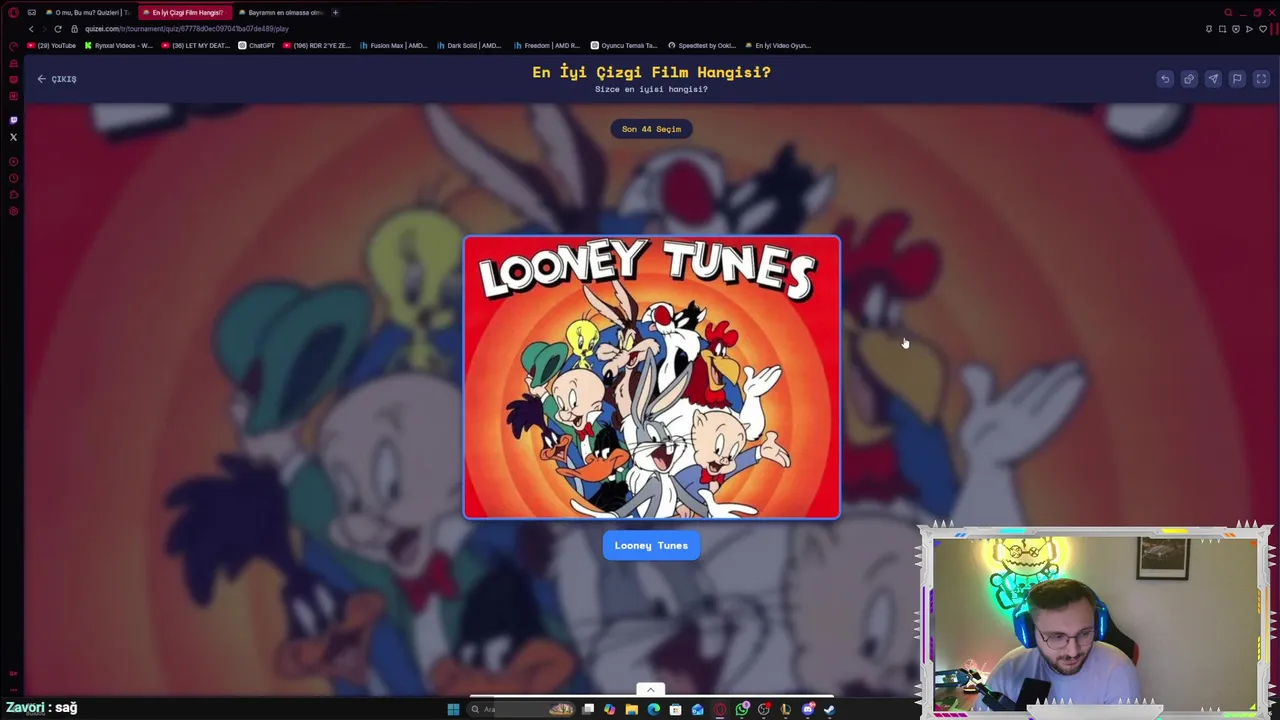This screenshot has width=1280, height=720.
Task: Switch to 'Bayramın en olmassa' tab
Action: (x=280, y=12)
